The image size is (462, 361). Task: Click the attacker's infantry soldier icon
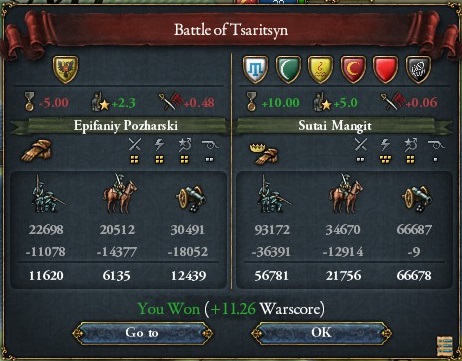pos(48,194)
